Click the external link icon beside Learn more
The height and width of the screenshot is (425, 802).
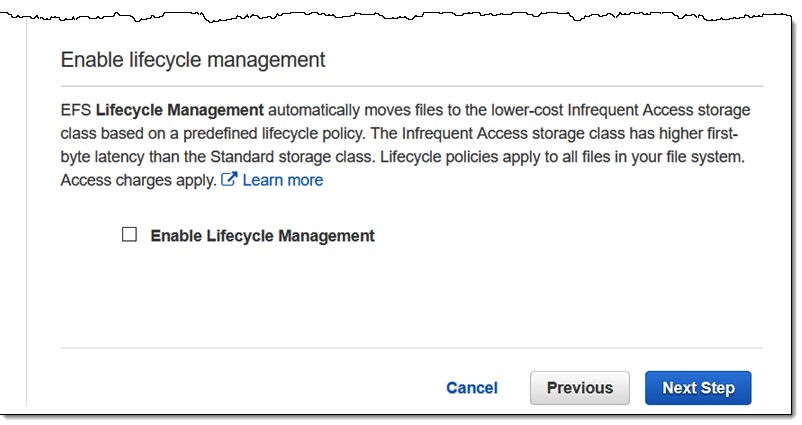click(x=229, y=181)
